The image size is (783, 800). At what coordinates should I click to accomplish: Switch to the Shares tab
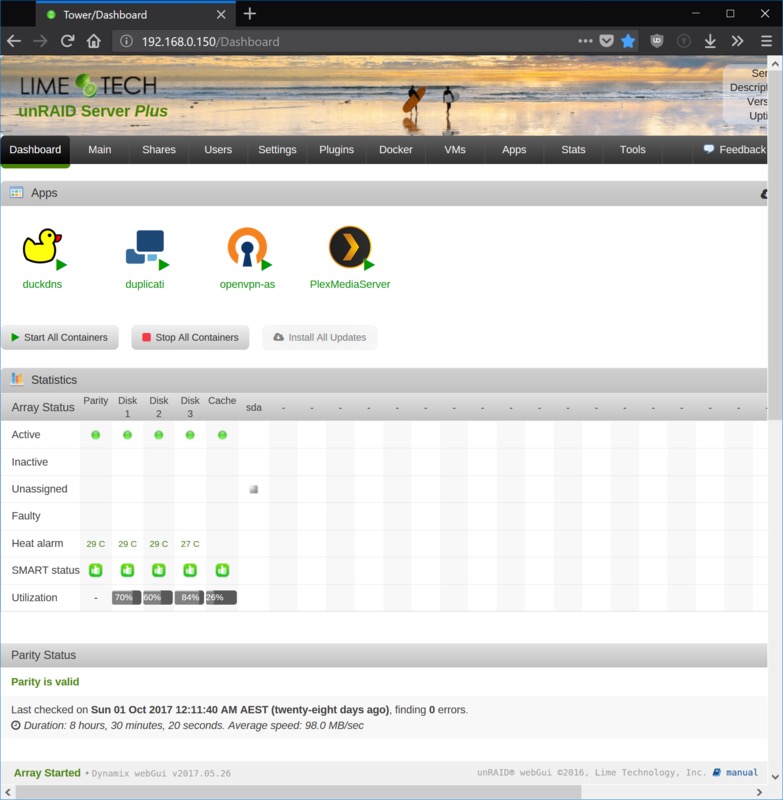(x=159, y=149)
